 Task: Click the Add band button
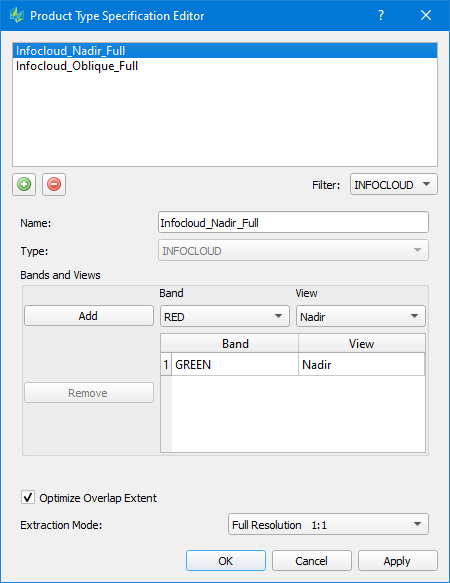(x=89, y=316)
